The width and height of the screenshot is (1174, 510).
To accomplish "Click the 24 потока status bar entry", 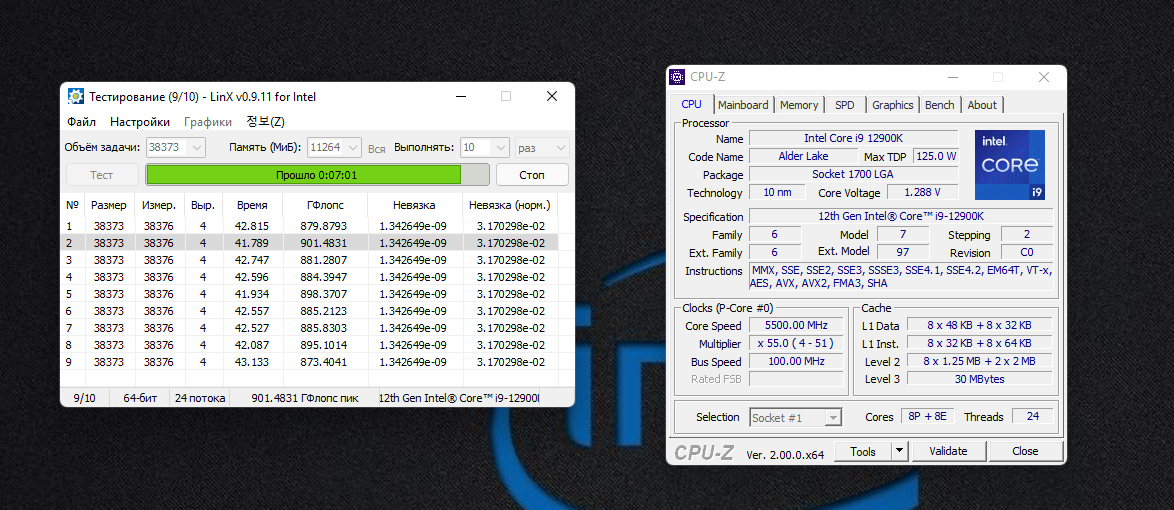I will [200, 398].
